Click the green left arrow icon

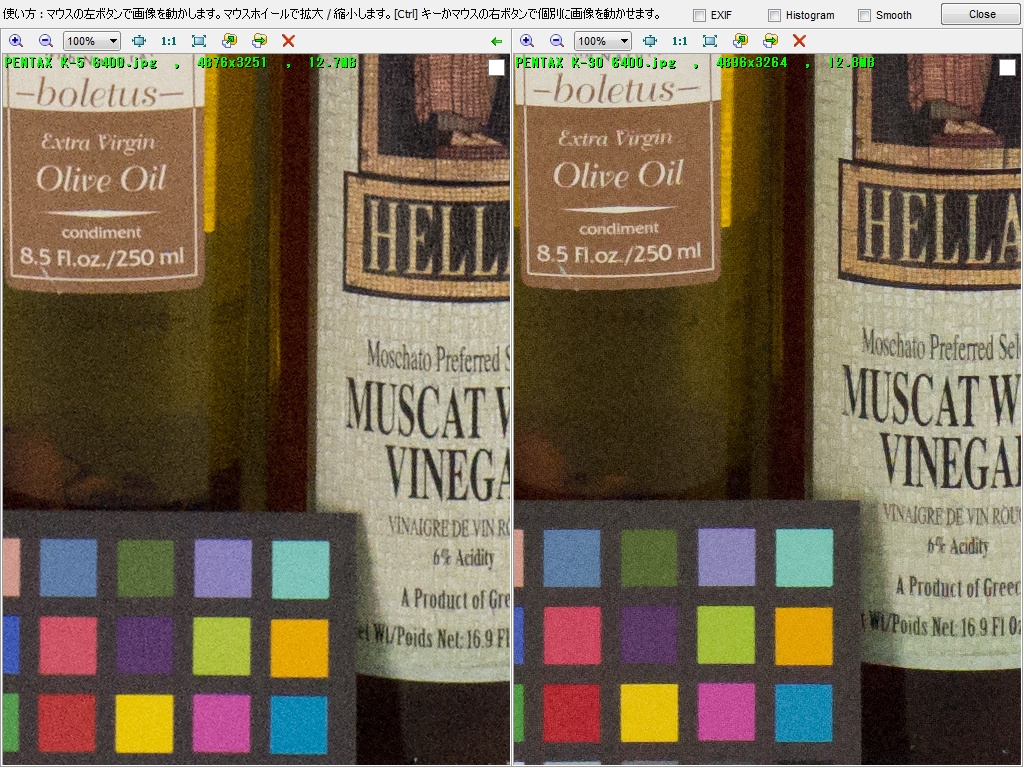(496, 42)
